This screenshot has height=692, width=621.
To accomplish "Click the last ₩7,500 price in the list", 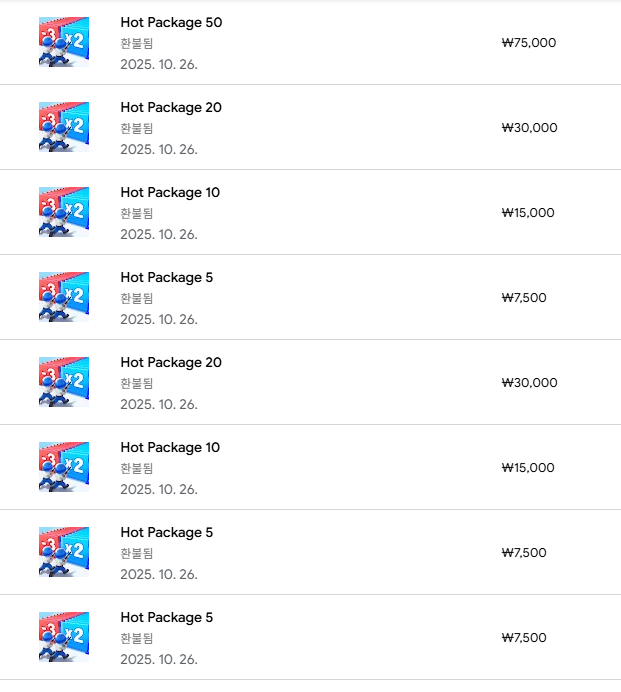I will click(x=524, y=638).
